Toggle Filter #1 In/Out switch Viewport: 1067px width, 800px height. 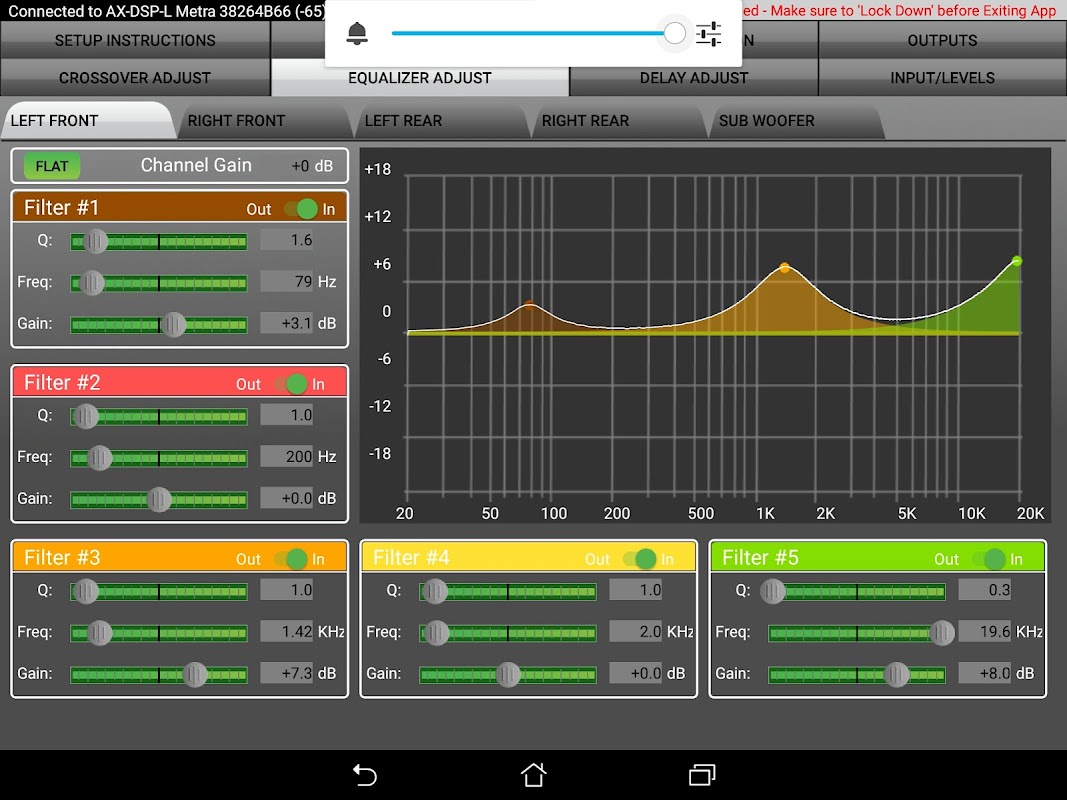(x=301, y=209)
